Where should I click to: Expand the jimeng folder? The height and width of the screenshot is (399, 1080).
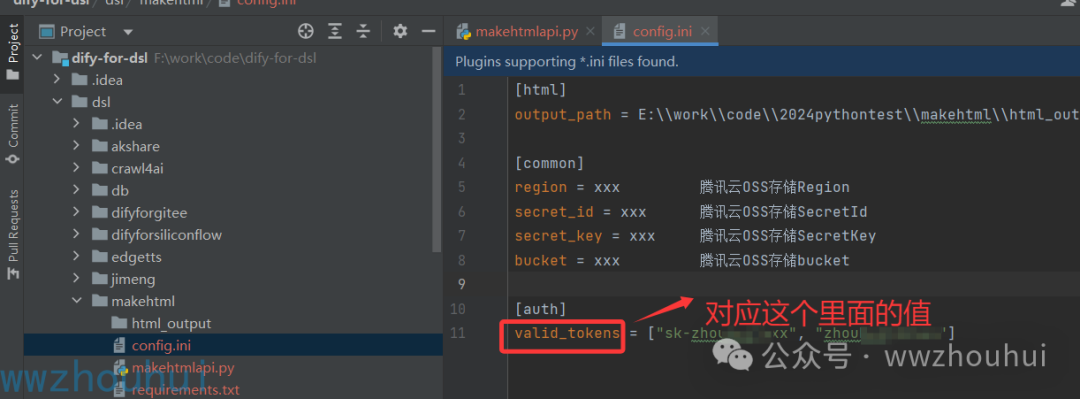[77, 279]
